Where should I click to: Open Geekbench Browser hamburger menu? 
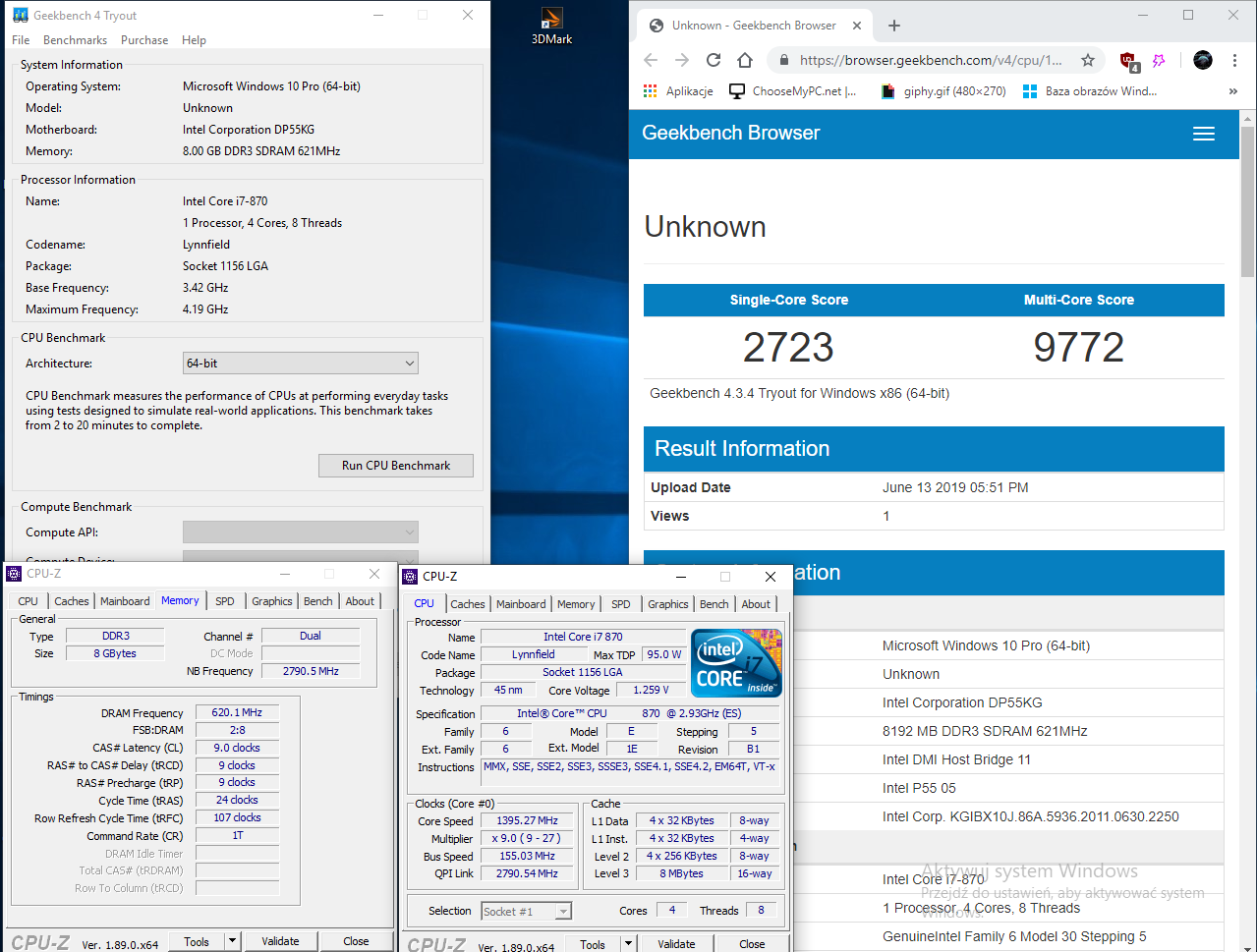1204,134
